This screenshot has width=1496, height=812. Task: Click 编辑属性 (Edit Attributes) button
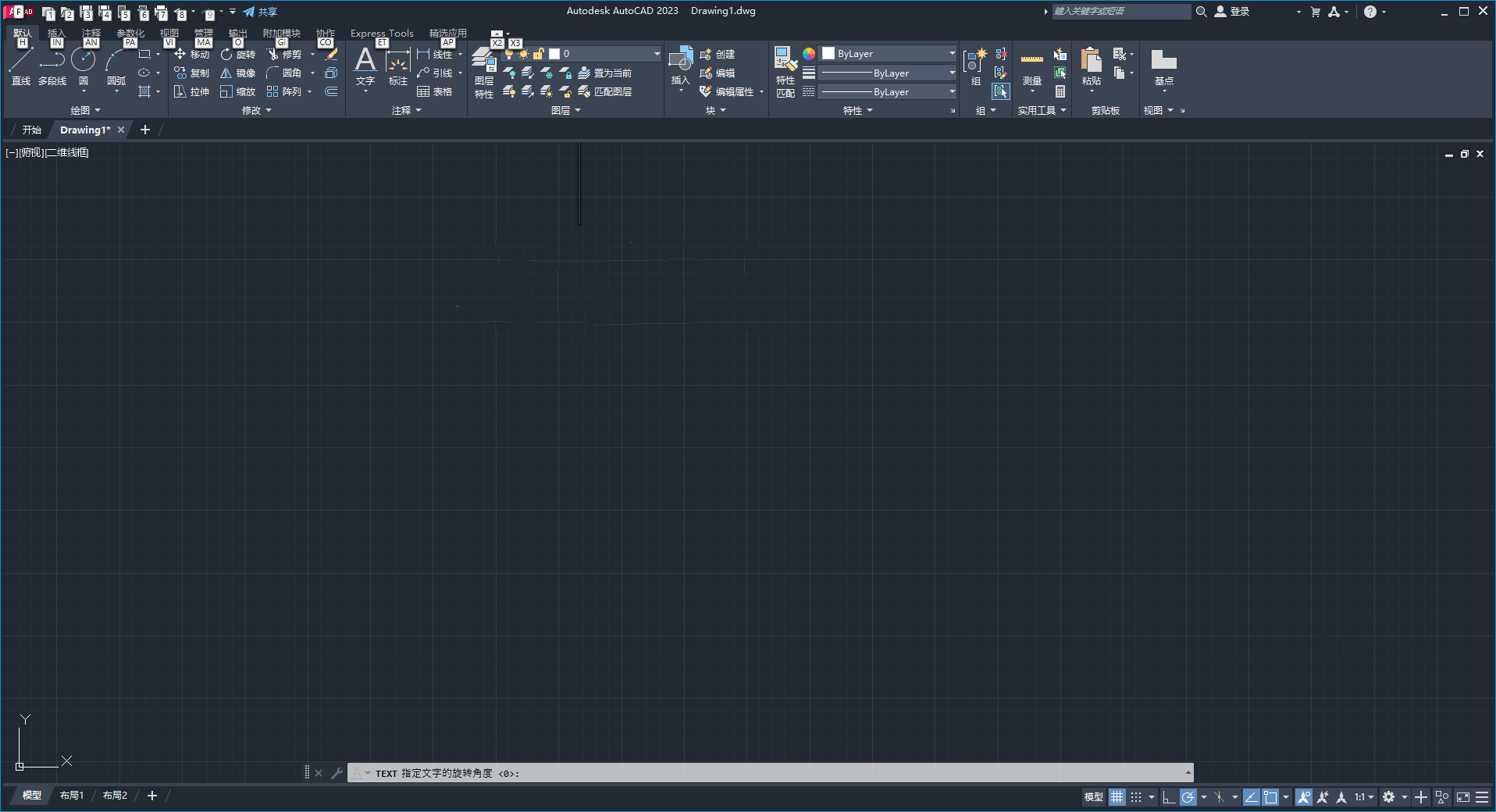click(728, 92)
